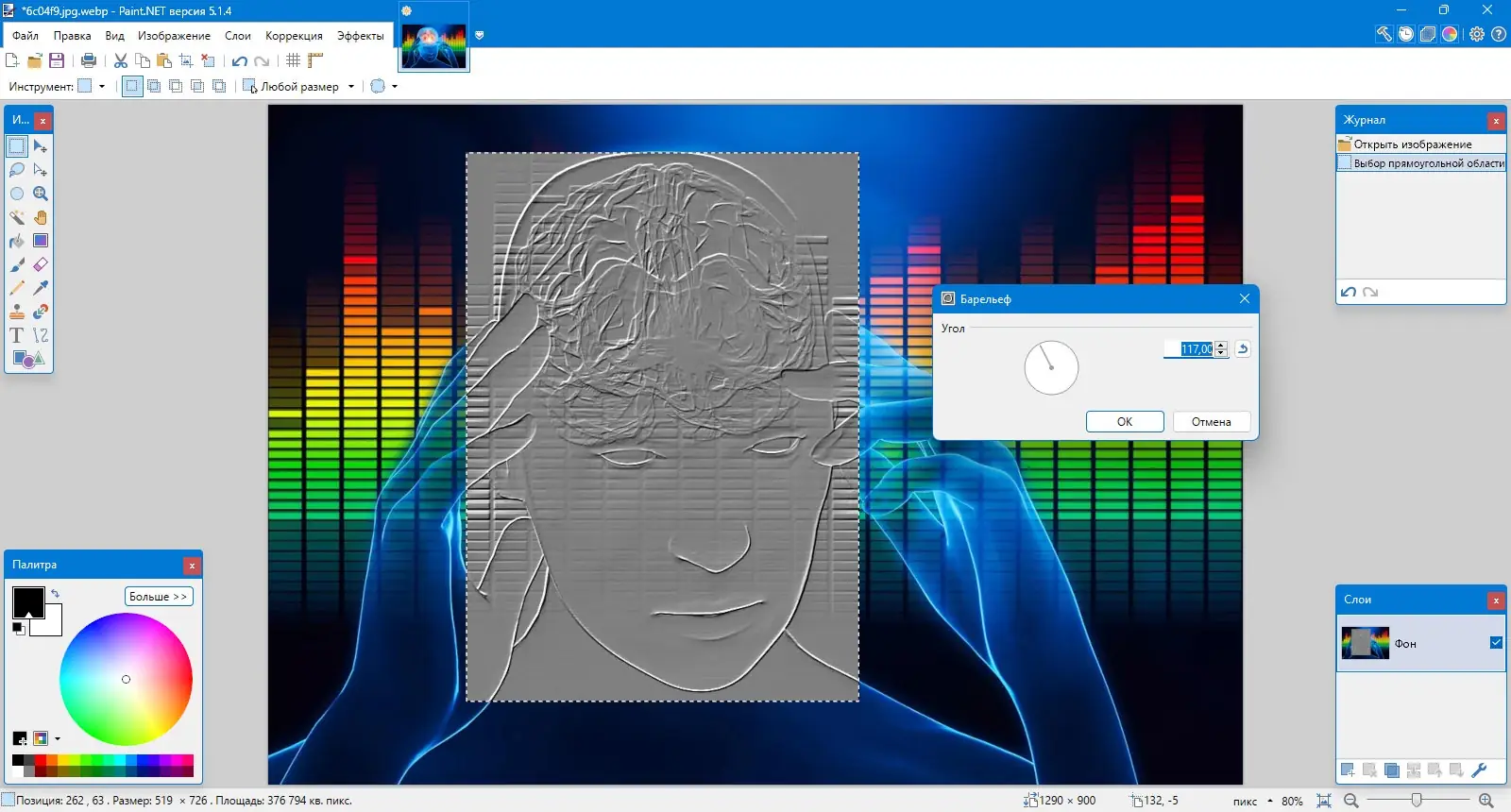1511x812 pixels.
Task: Enable Invert (xor) selection mode
Action: coord(219,86)
